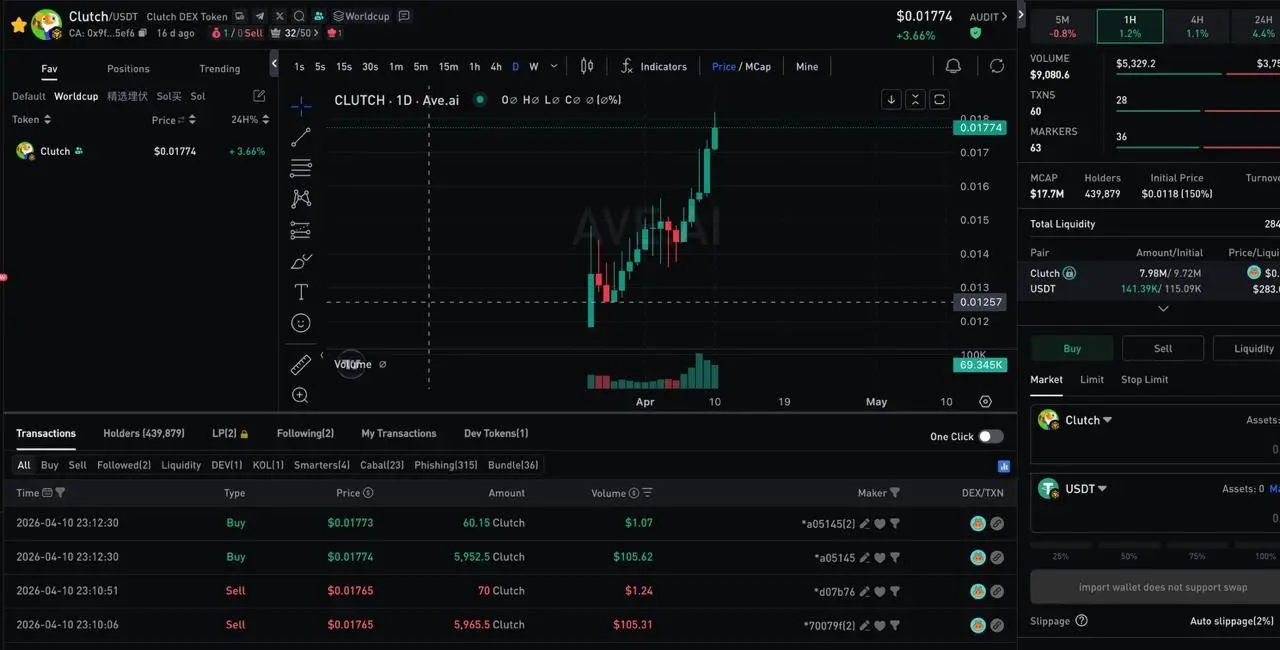Open Indicators menu button

654,67
